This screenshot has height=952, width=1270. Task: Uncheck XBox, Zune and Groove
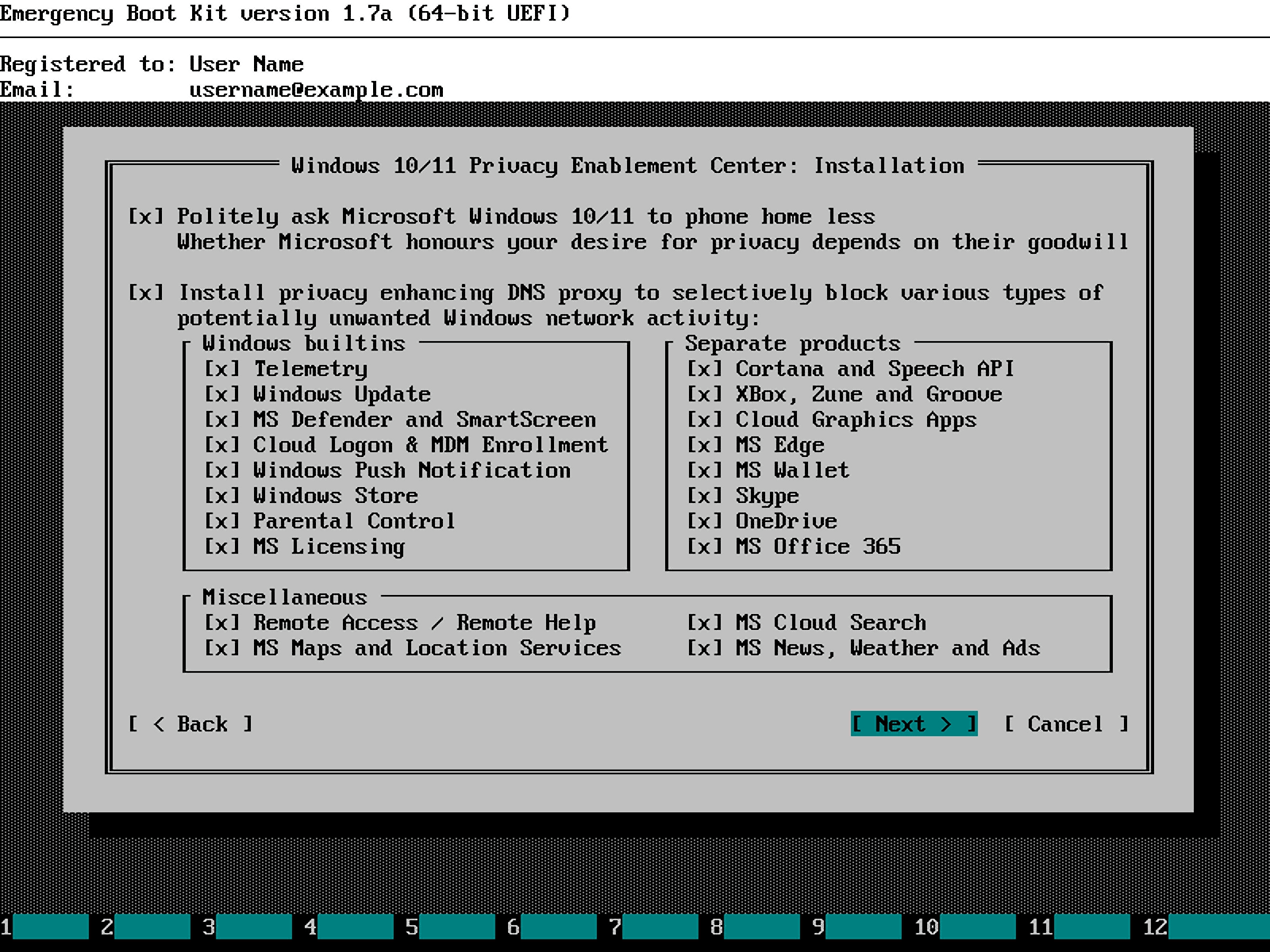705,394
